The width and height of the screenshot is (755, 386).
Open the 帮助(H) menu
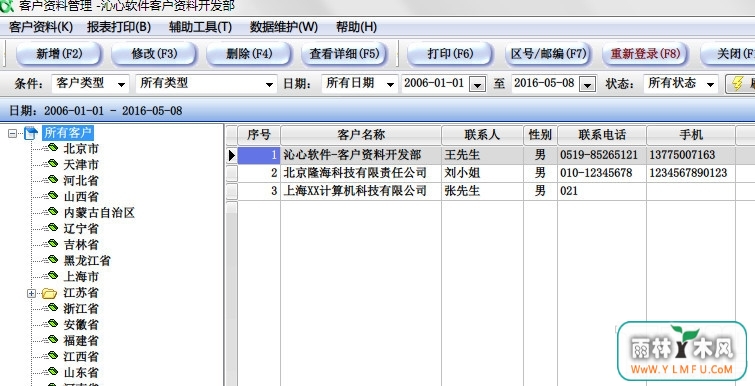[356, 27]
